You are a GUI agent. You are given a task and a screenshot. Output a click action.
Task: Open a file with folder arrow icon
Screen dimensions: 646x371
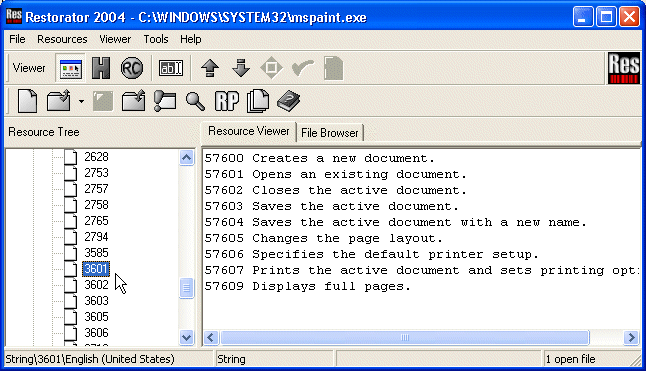pyautogui.click(x=59, y=101)
